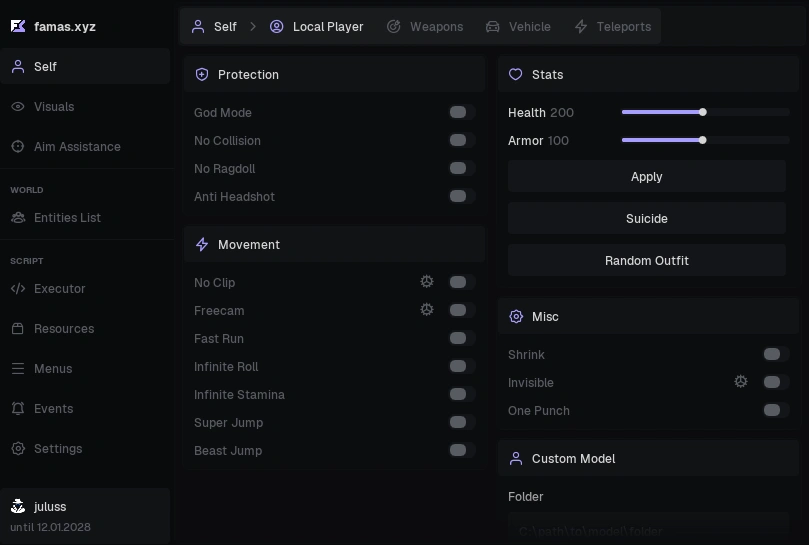Screen dimensions: 809x545
Task: Click the shield icon in Protection header
Action: [x=202, y=74]
